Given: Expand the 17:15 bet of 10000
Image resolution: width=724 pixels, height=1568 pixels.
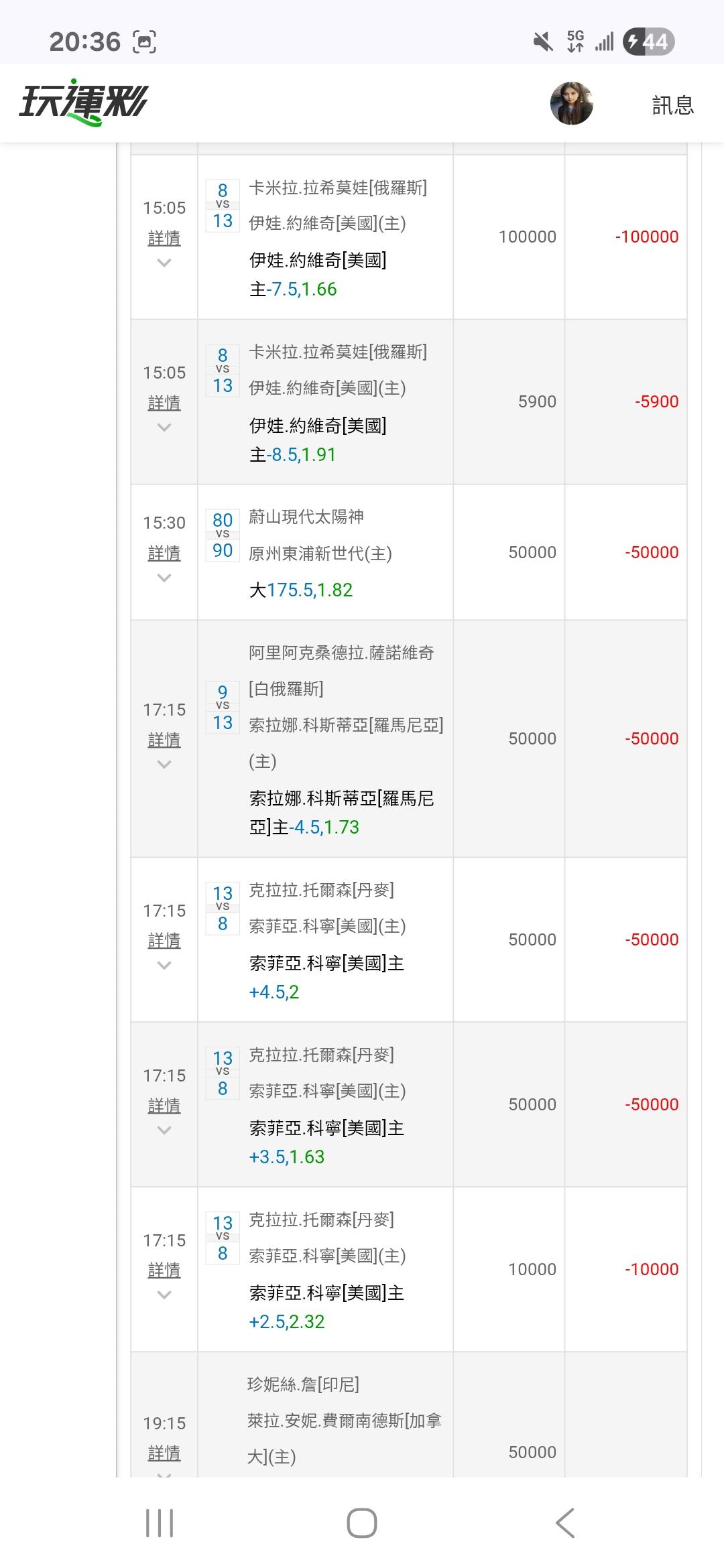Looking at the screenshot, I should 164,1295.
